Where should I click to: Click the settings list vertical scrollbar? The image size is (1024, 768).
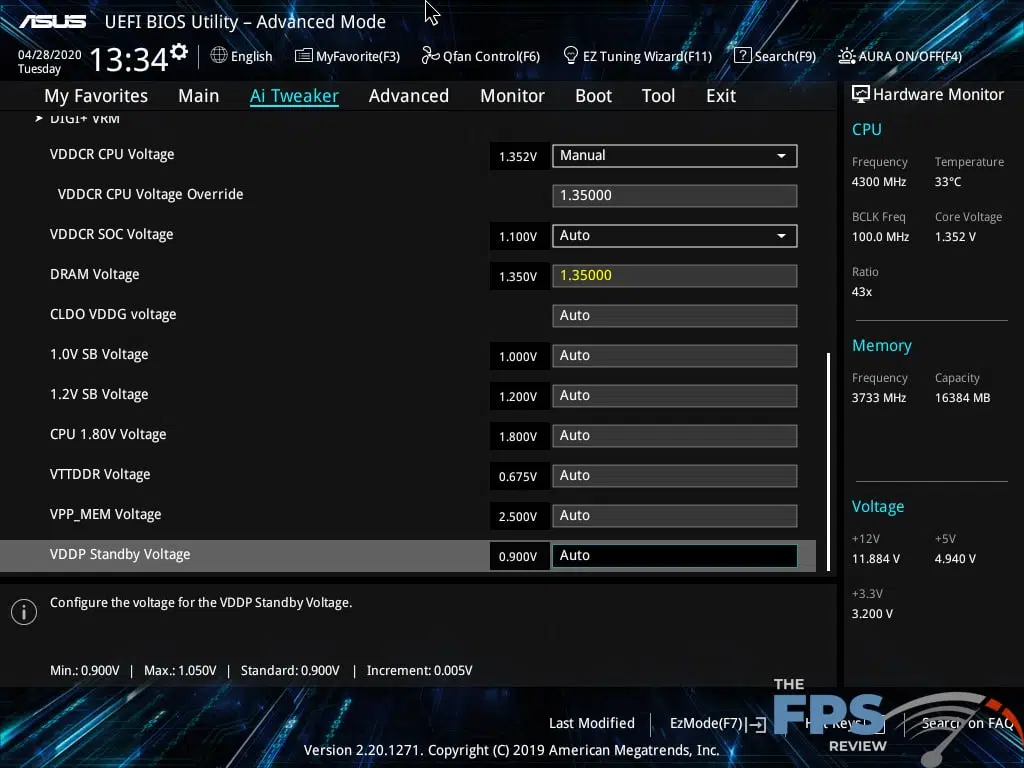828,462
